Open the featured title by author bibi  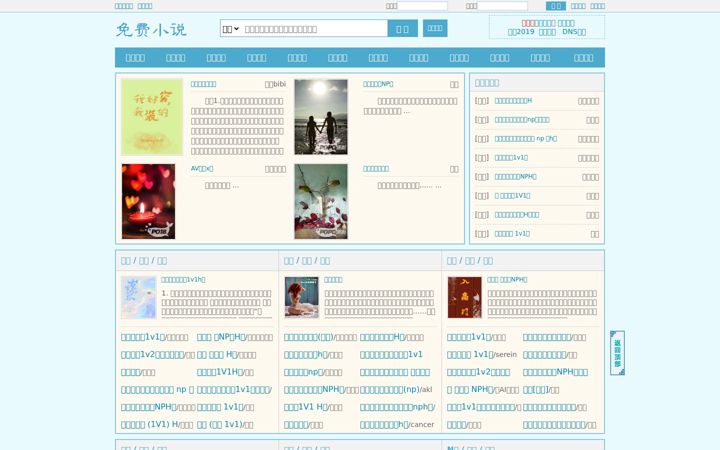203,84
